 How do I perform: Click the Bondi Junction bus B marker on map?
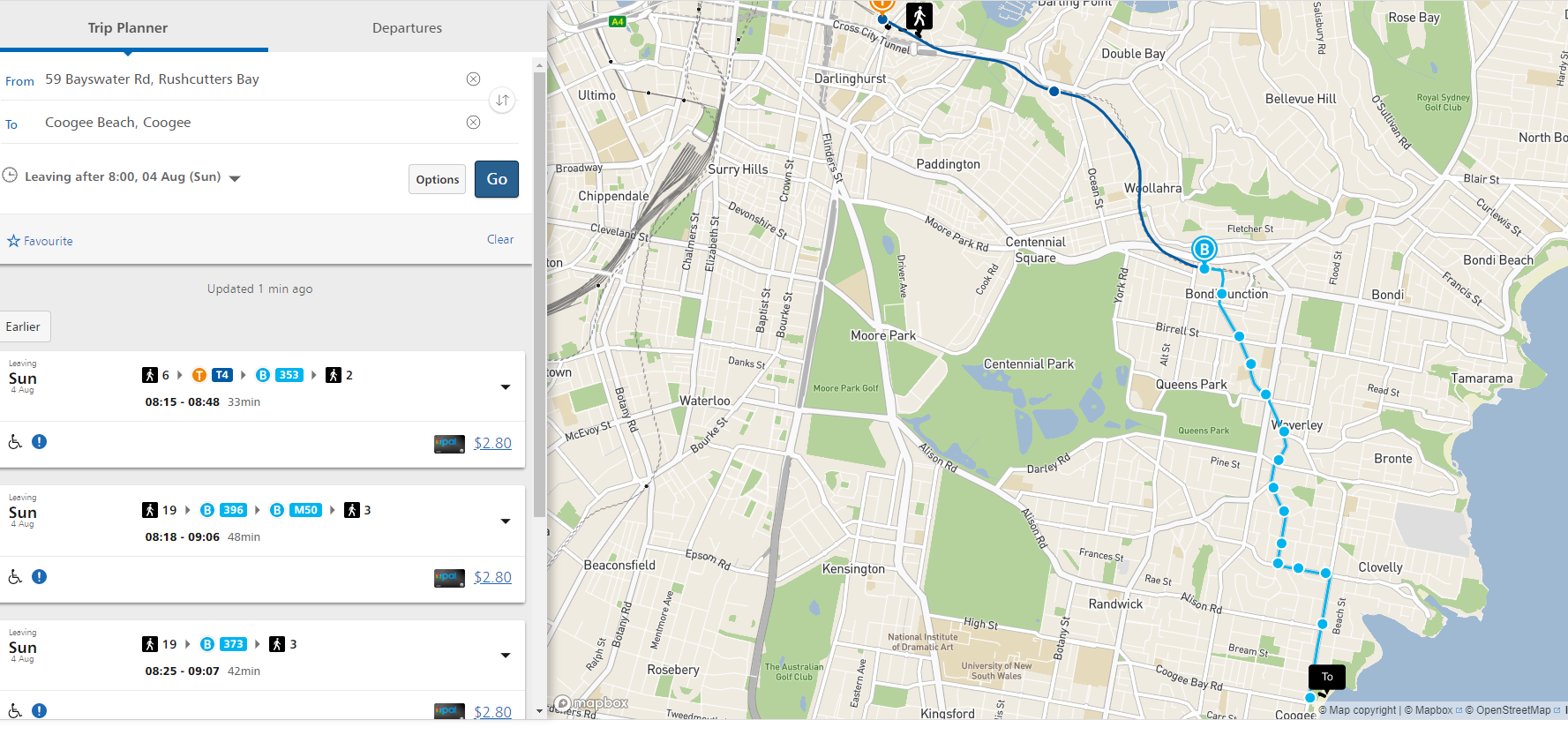1204,250
